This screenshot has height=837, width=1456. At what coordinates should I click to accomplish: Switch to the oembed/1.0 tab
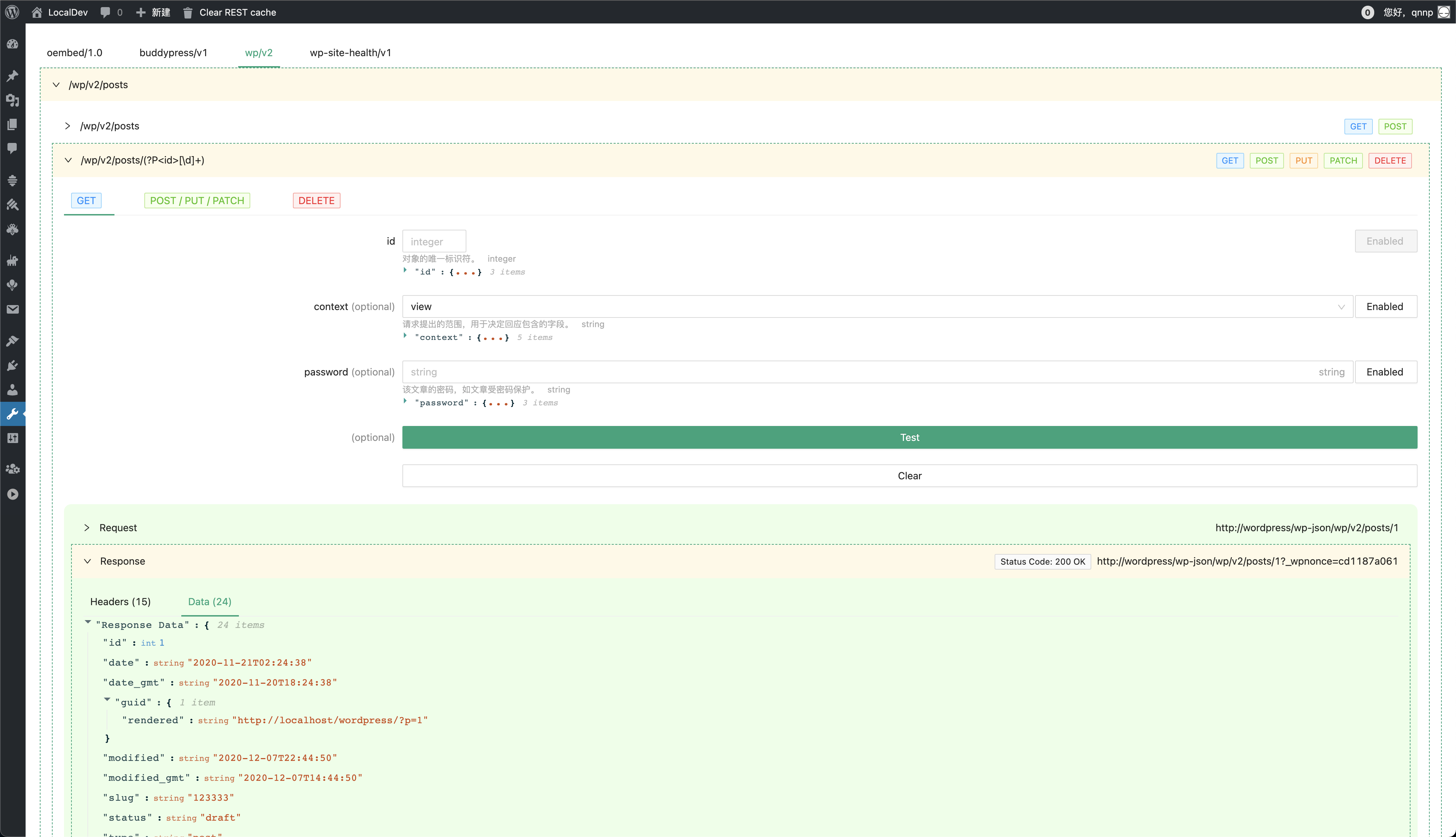coord(75,52)
